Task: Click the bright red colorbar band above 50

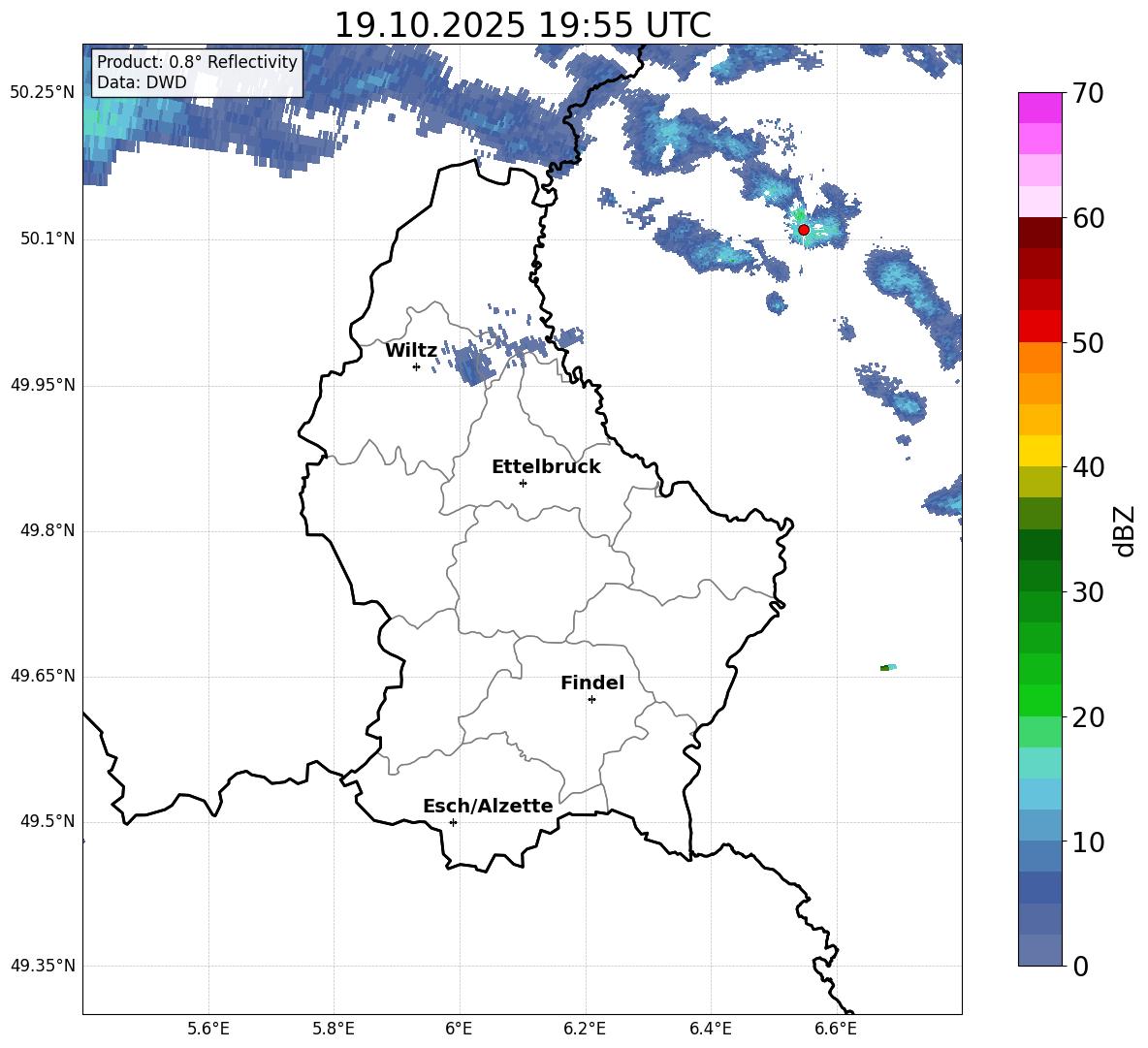Action: click(x=1039, y=327)
